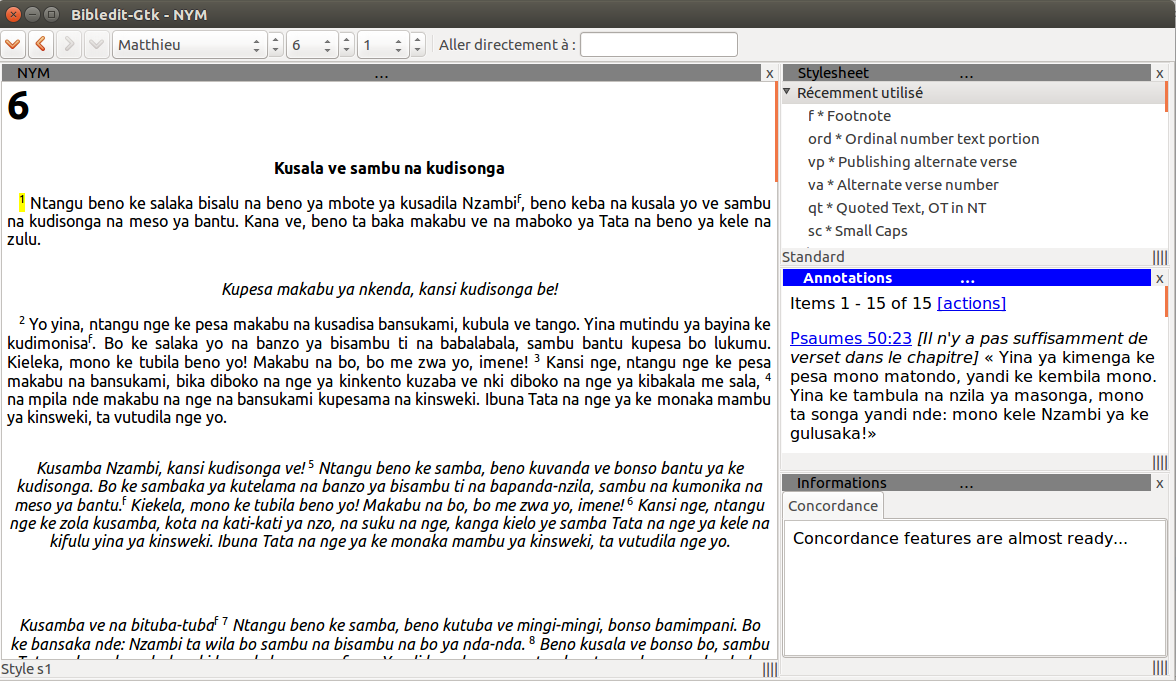Switch to the Concordance tab
The width and height of the screenshot is (1176, 681).
click(x=832, y=506)
